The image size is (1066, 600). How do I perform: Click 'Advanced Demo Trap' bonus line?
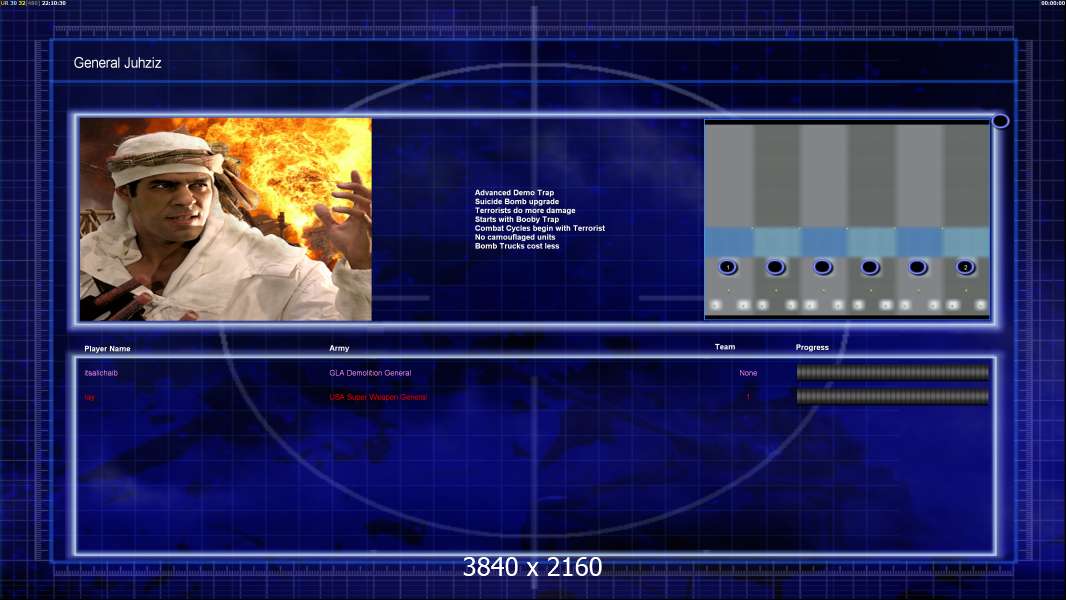pyautogui.click(x=514, y=193)
